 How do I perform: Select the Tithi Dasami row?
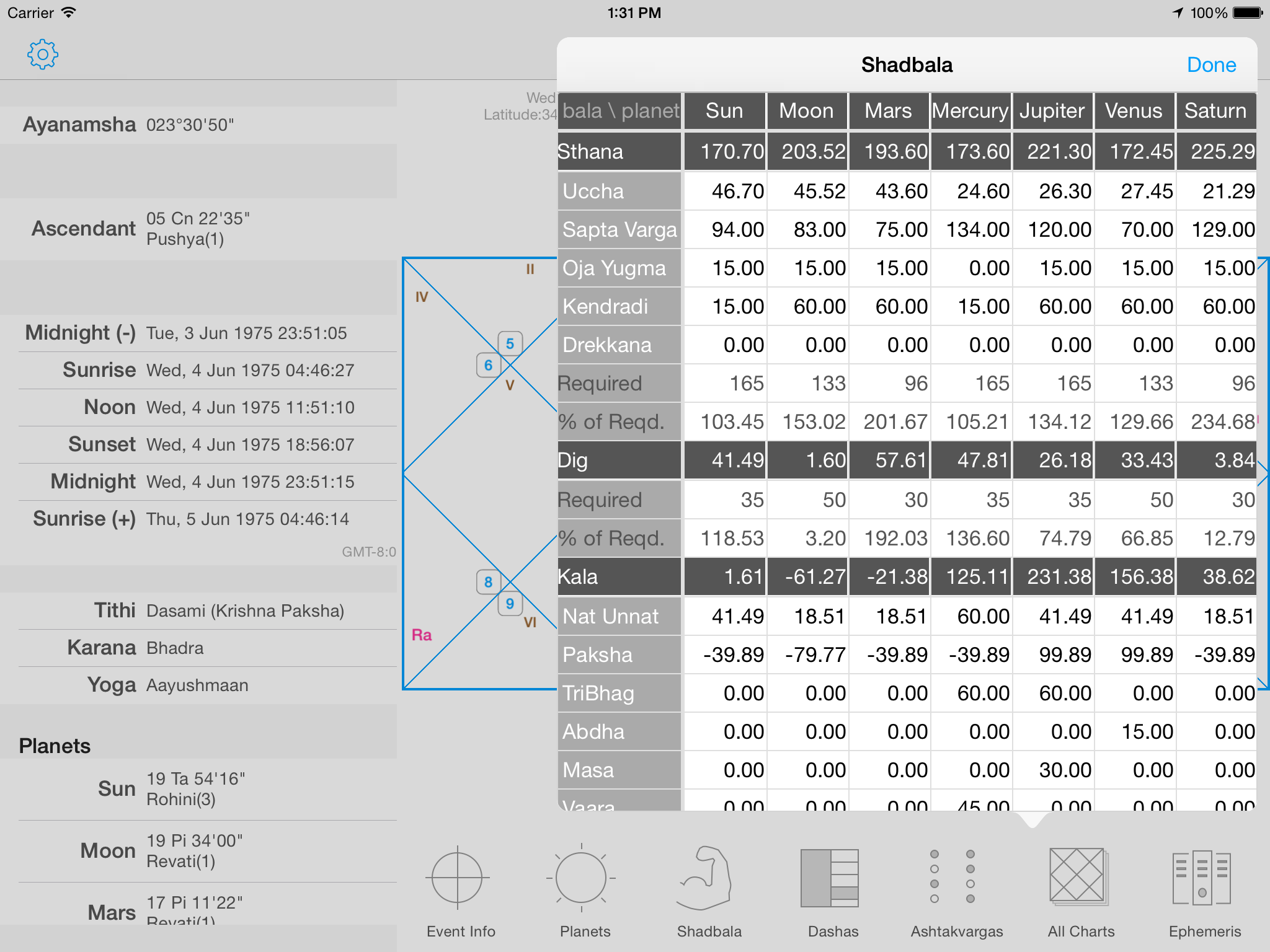tap(198, 610)
